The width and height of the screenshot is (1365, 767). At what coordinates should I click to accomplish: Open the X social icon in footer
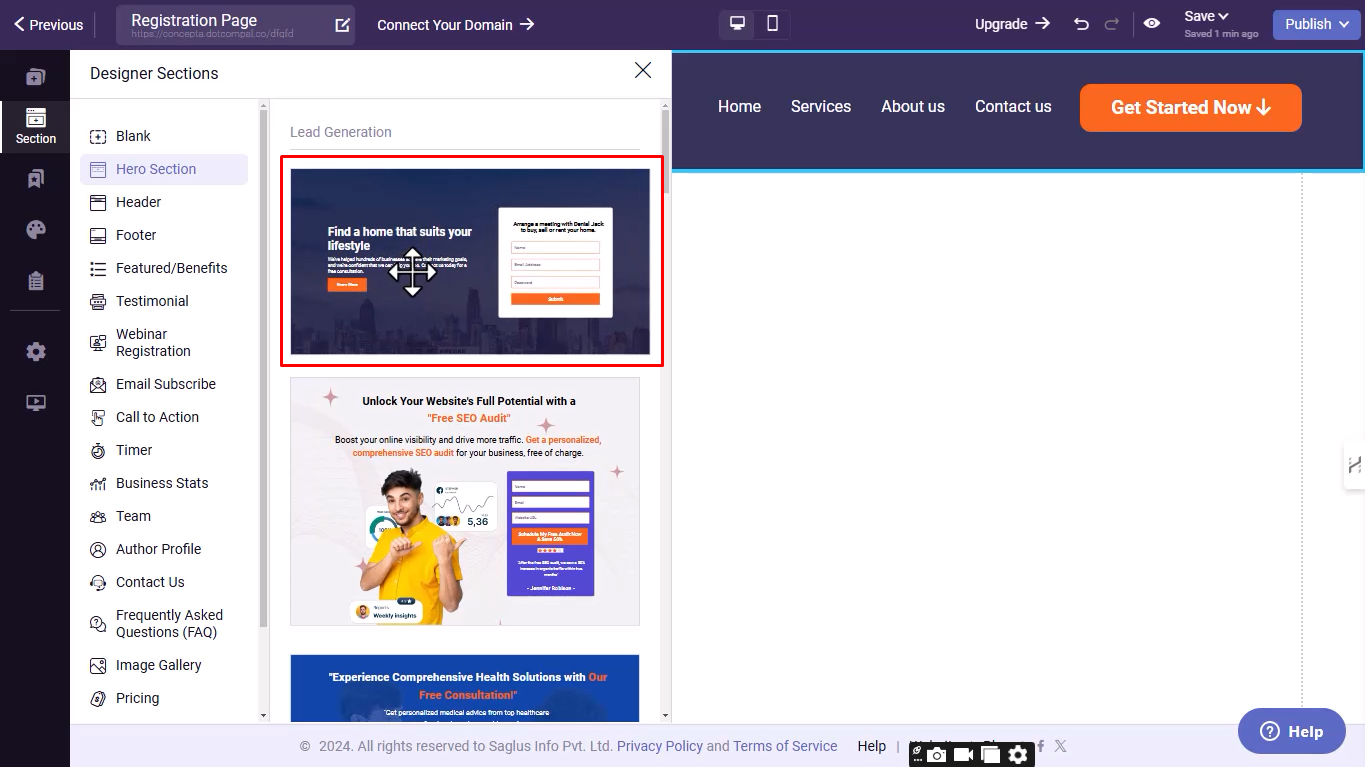(1060, 746)
